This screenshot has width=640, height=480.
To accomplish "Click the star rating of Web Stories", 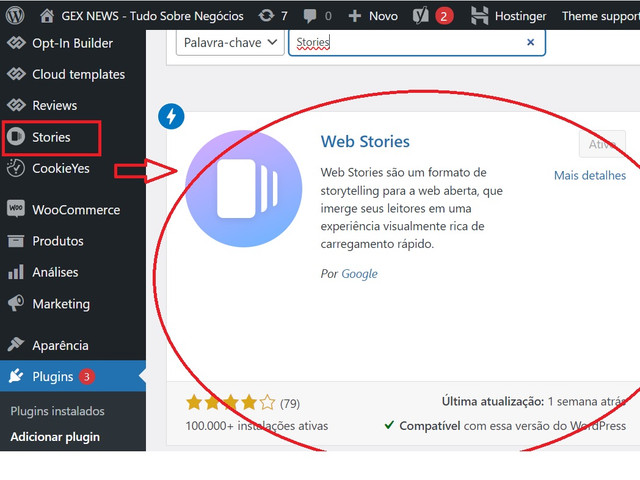I will point(231,403).
